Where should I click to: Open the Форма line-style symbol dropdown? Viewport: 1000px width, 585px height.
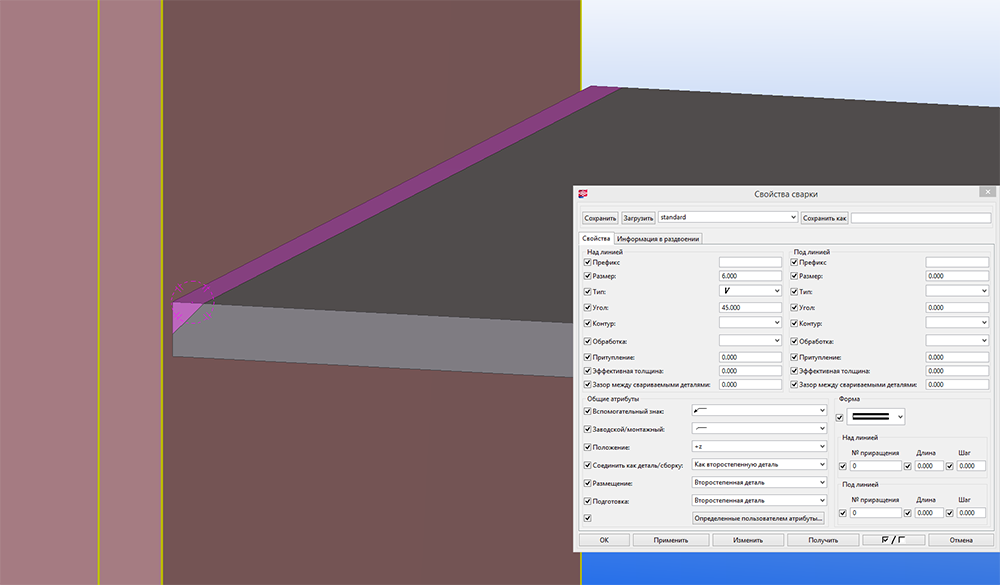(876, 416)
